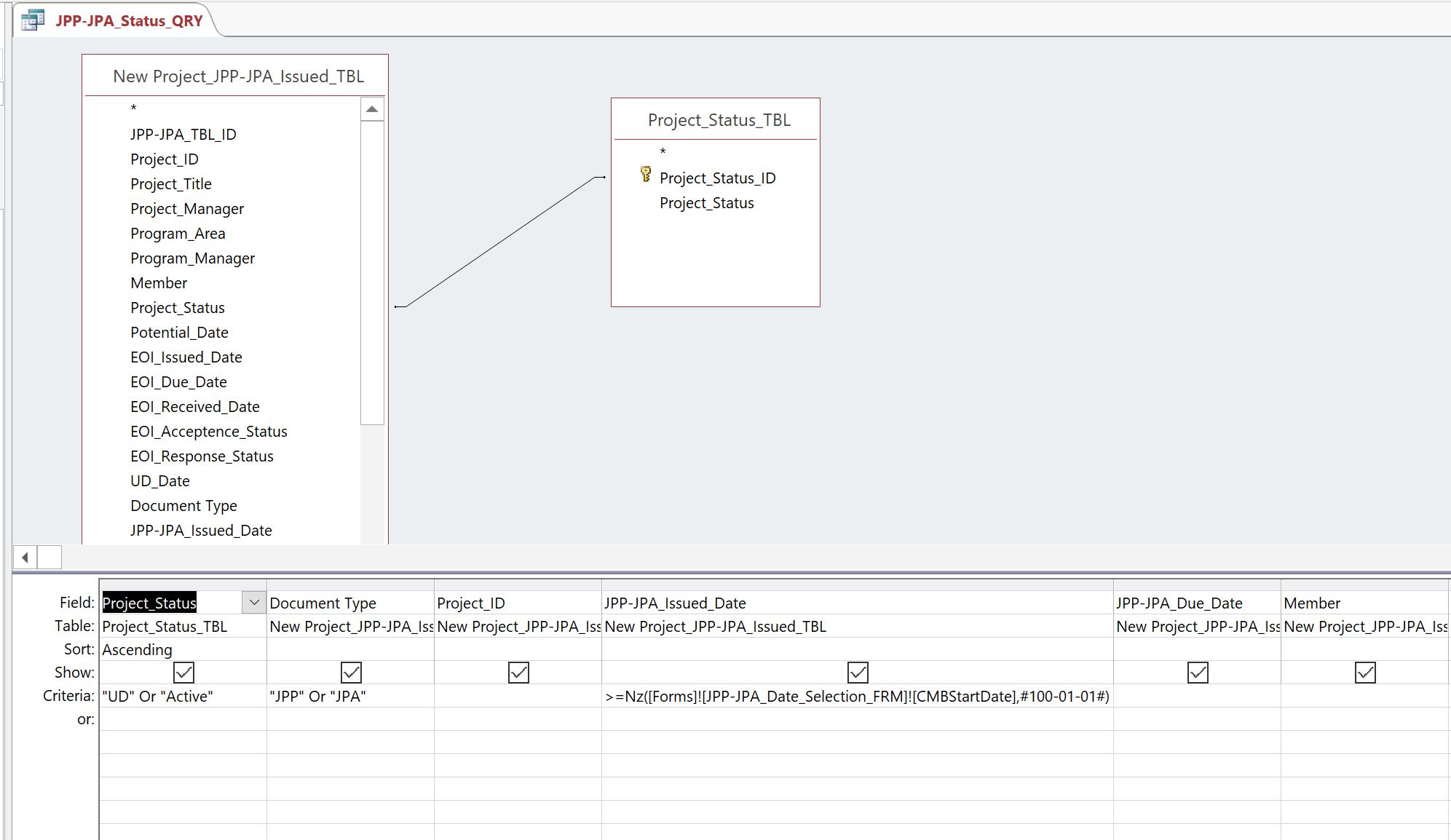Image resolution: width=1451 pixels, height=840 pixels.
Task: Toggle Show checkbox for Member column
Action: 1365,673
